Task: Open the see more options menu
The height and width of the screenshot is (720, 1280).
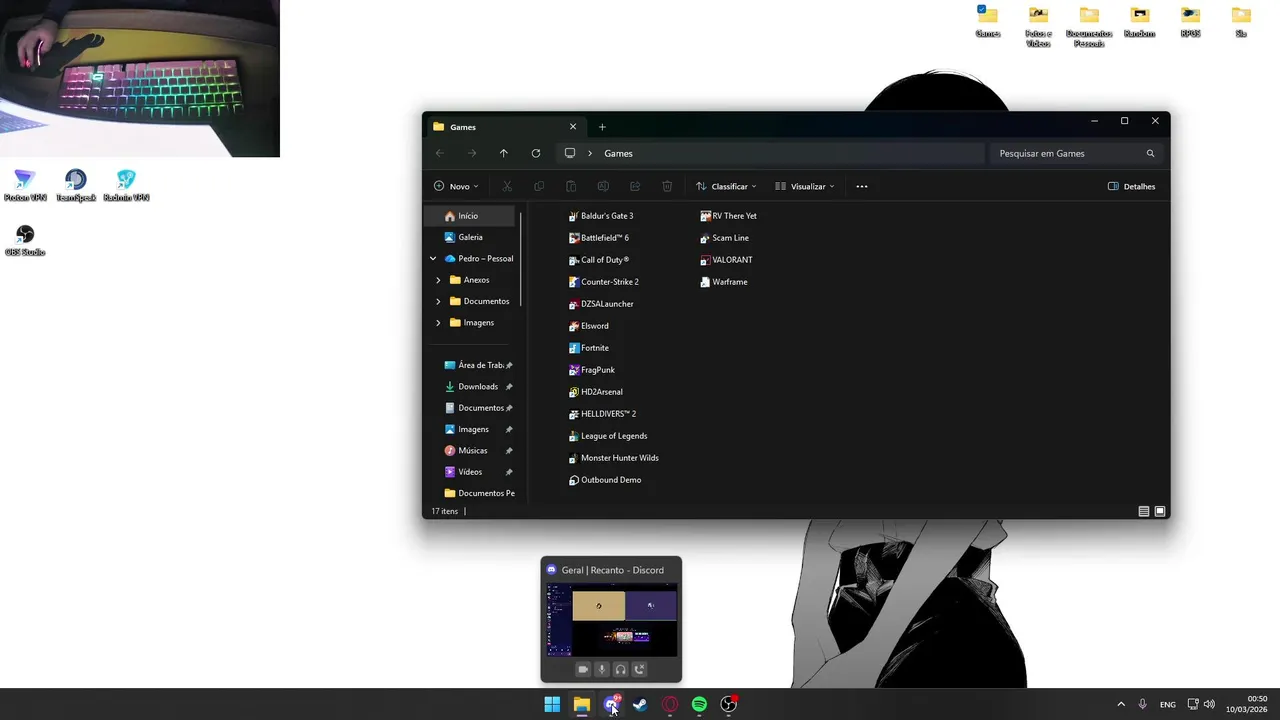Action: coord(862,186)
